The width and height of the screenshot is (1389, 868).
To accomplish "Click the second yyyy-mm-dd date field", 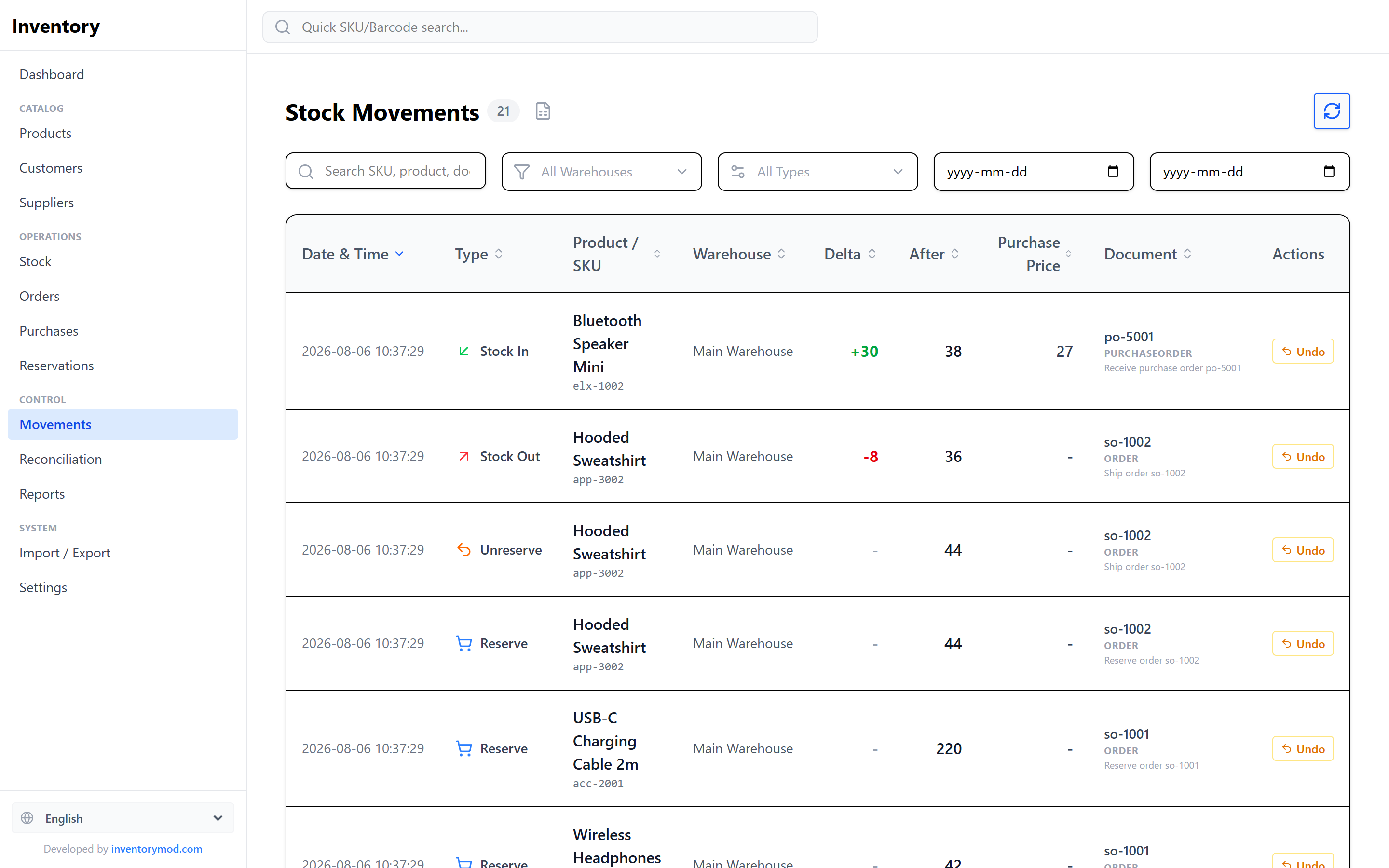I will (x=1250, y=172).
